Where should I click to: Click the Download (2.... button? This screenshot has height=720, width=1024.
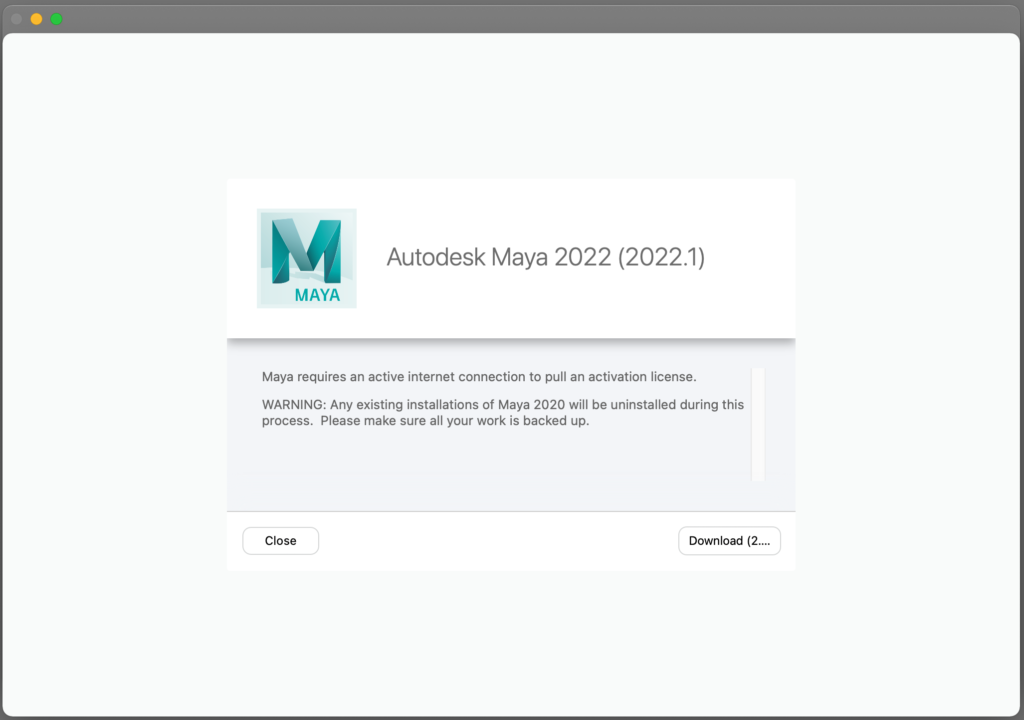(729, 541)
